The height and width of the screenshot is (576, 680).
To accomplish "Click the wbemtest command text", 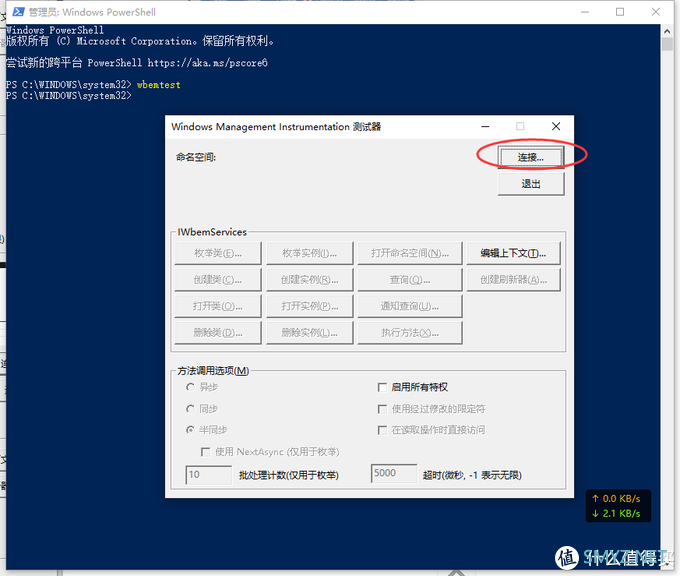I will 159,85.
